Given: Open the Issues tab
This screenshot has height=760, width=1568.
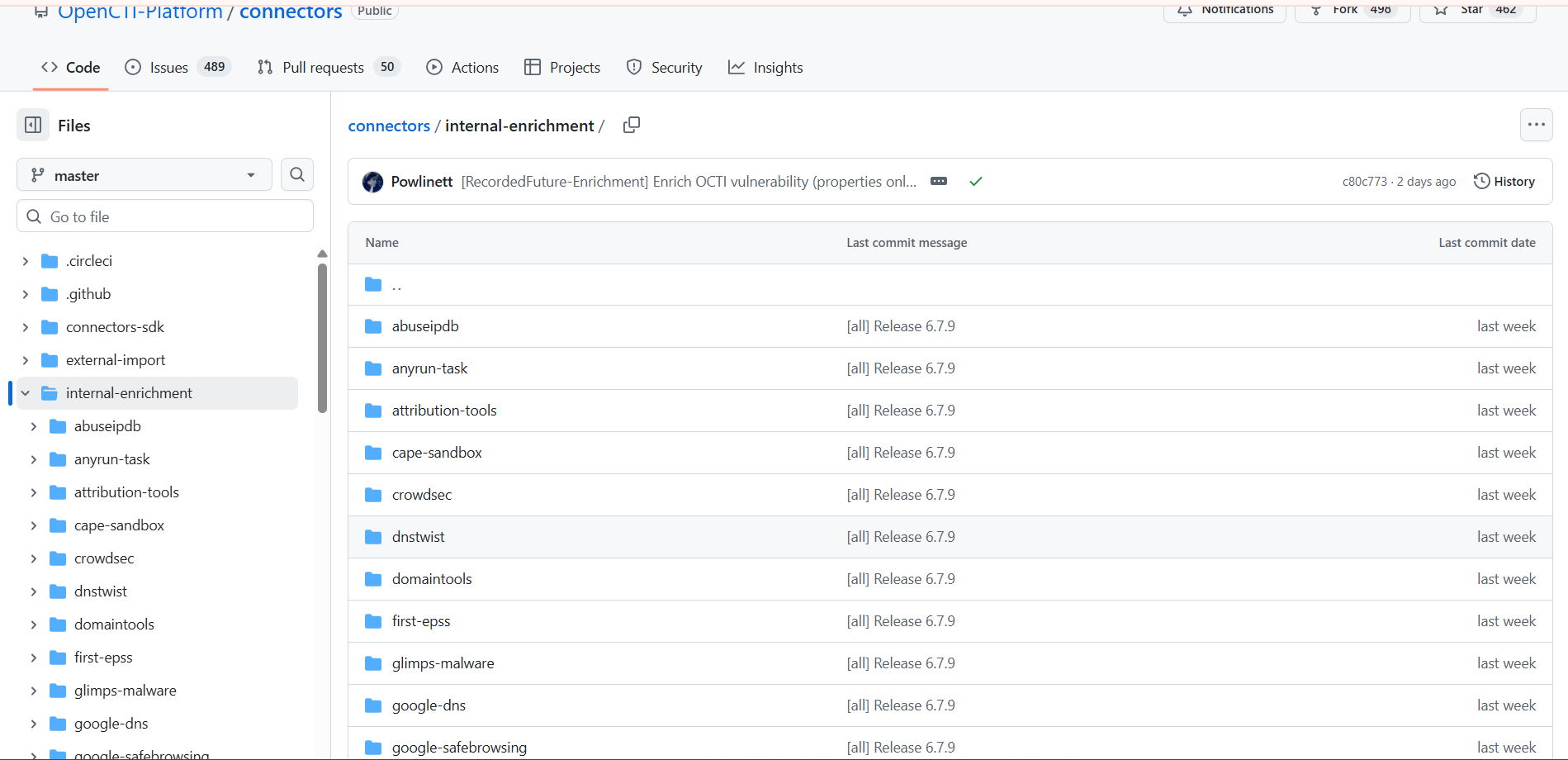Looking at the screenshot, I should [x=178, y=68].
